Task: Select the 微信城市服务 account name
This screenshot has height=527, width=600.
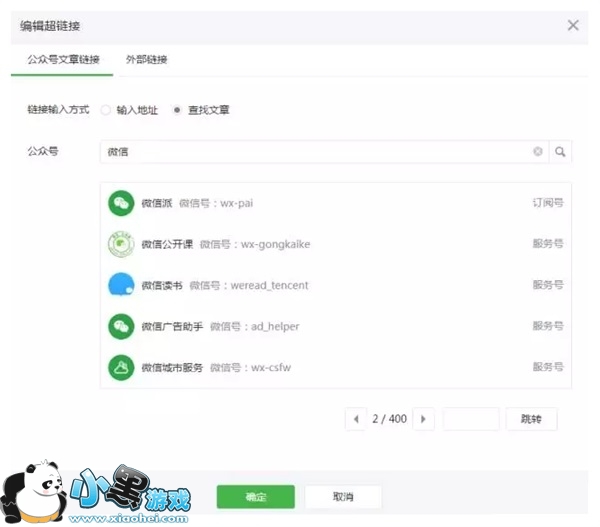Action: (x=172, y=368)
